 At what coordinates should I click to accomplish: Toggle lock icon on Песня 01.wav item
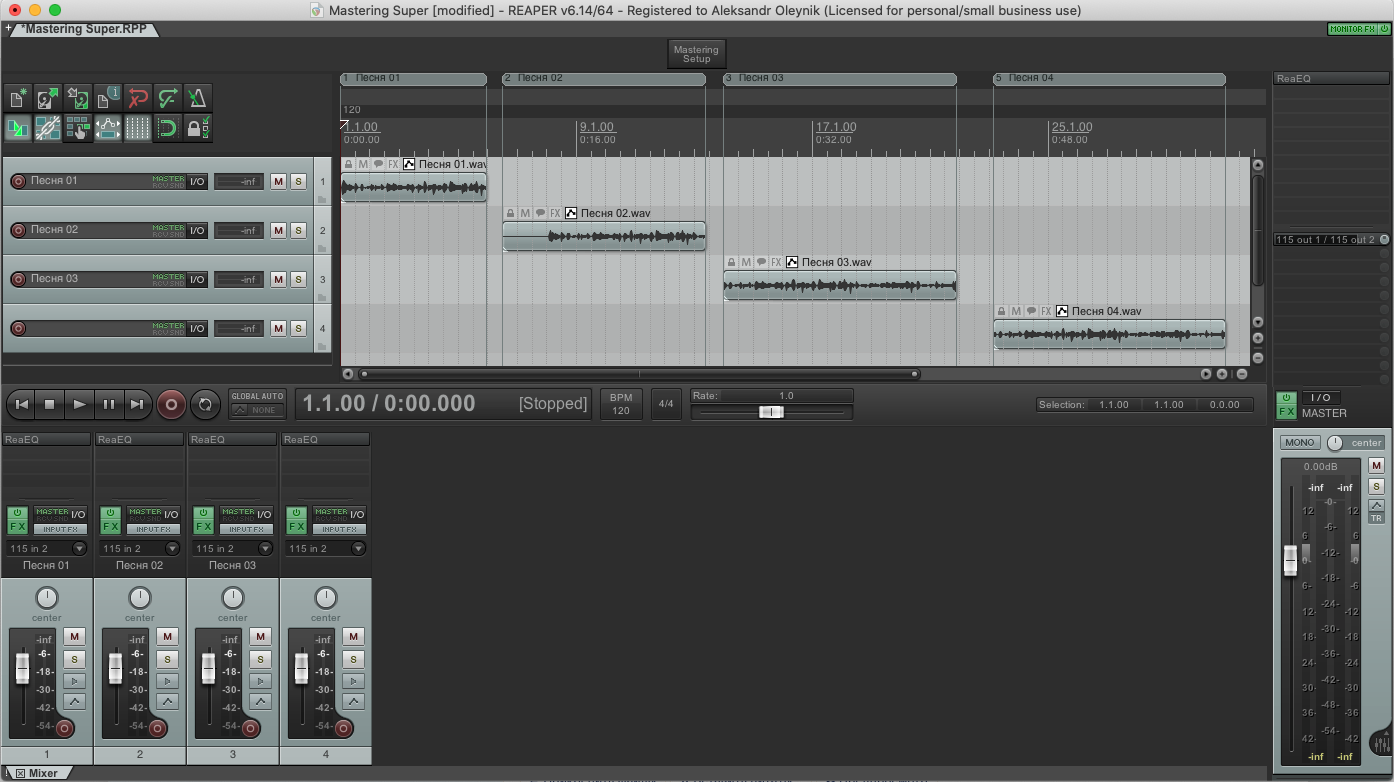(348, 164)
